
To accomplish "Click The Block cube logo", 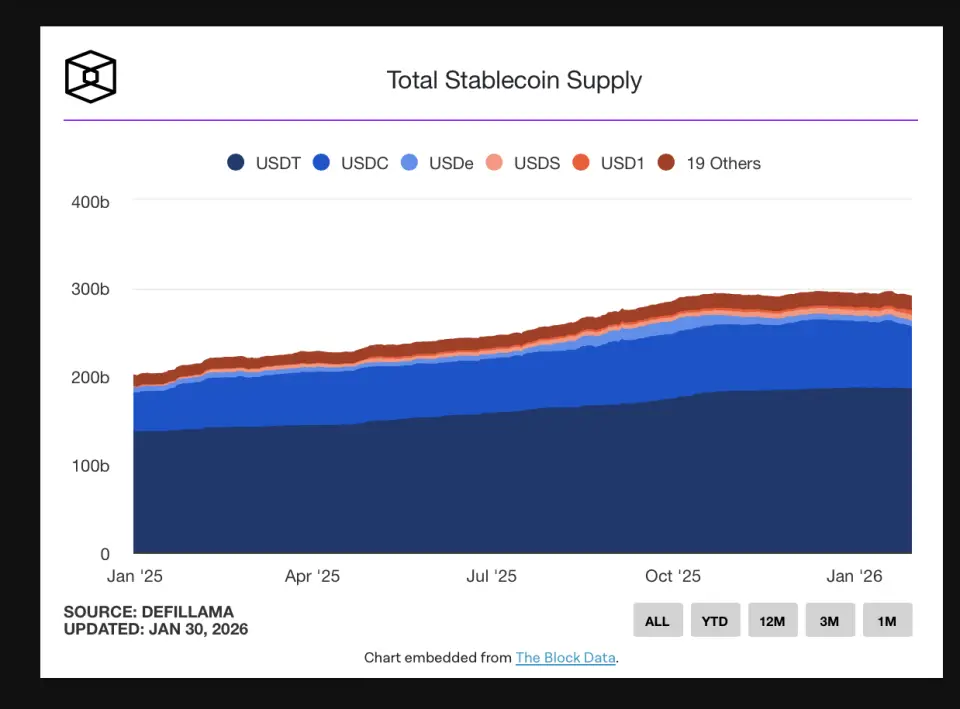I will (91, 77).
